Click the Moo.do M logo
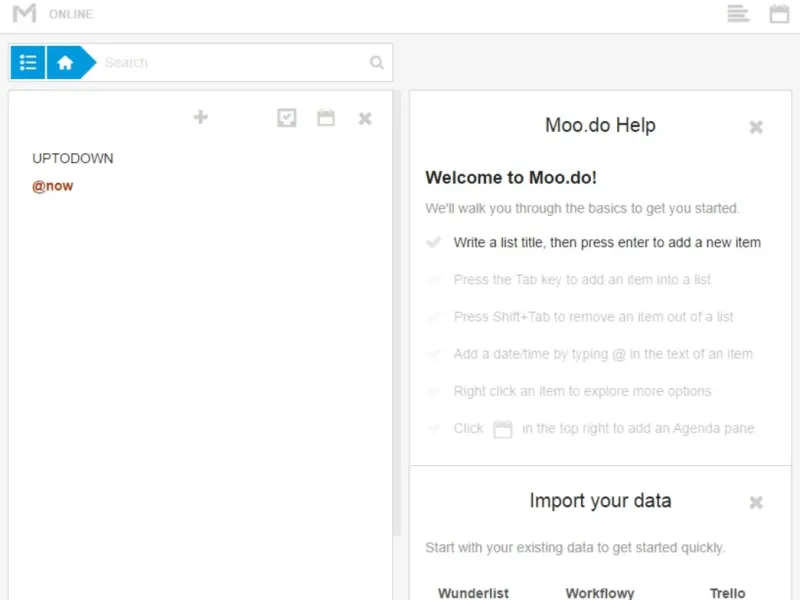Viewport: 800px width, 600px height. click(x=25, y=14)
